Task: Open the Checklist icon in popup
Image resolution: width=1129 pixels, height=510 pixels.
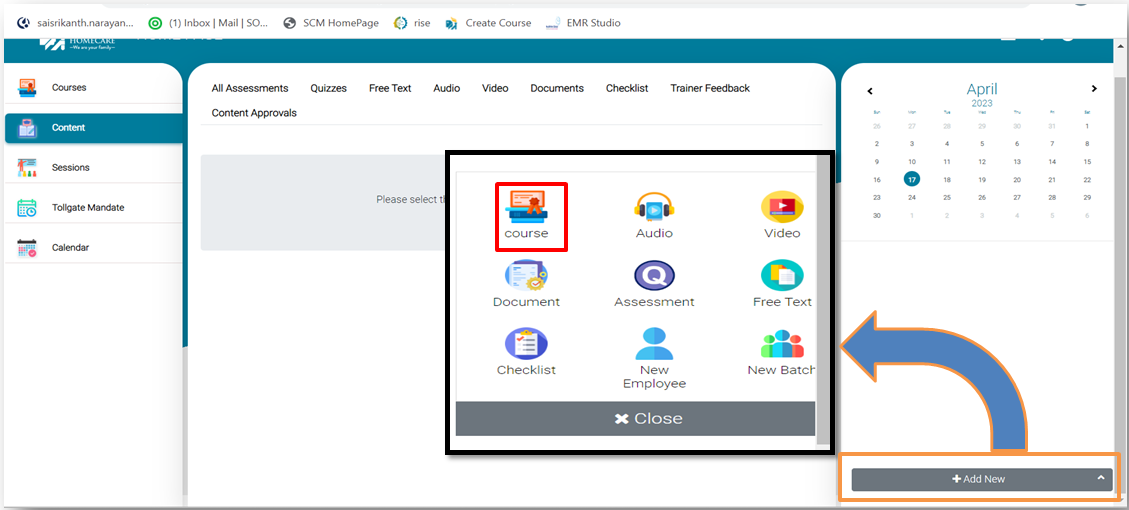Action: pyautogui.click(x=526, y=344)
